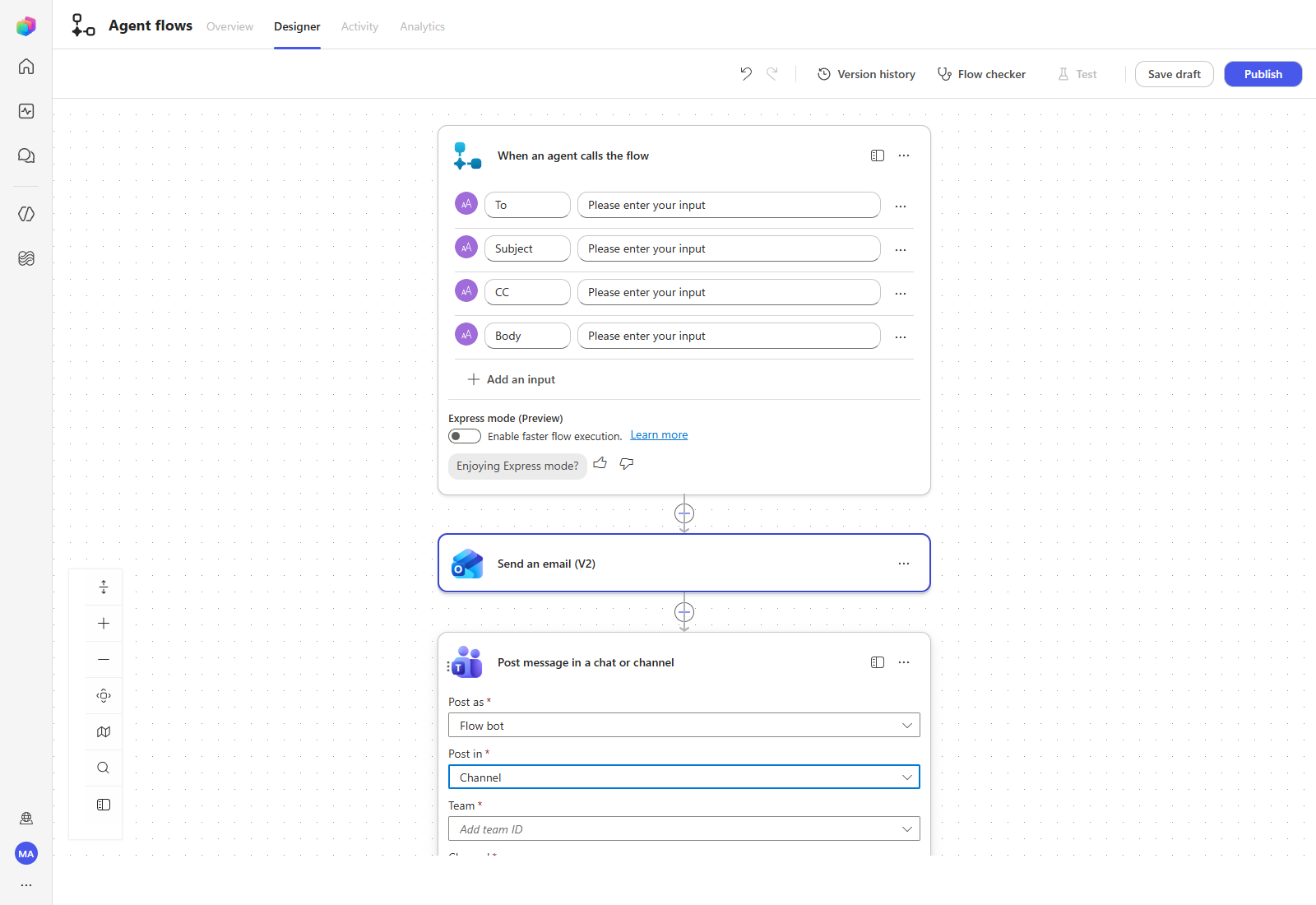Open the Team ID dropdown

pyautogui.click(x=684, y=829)
